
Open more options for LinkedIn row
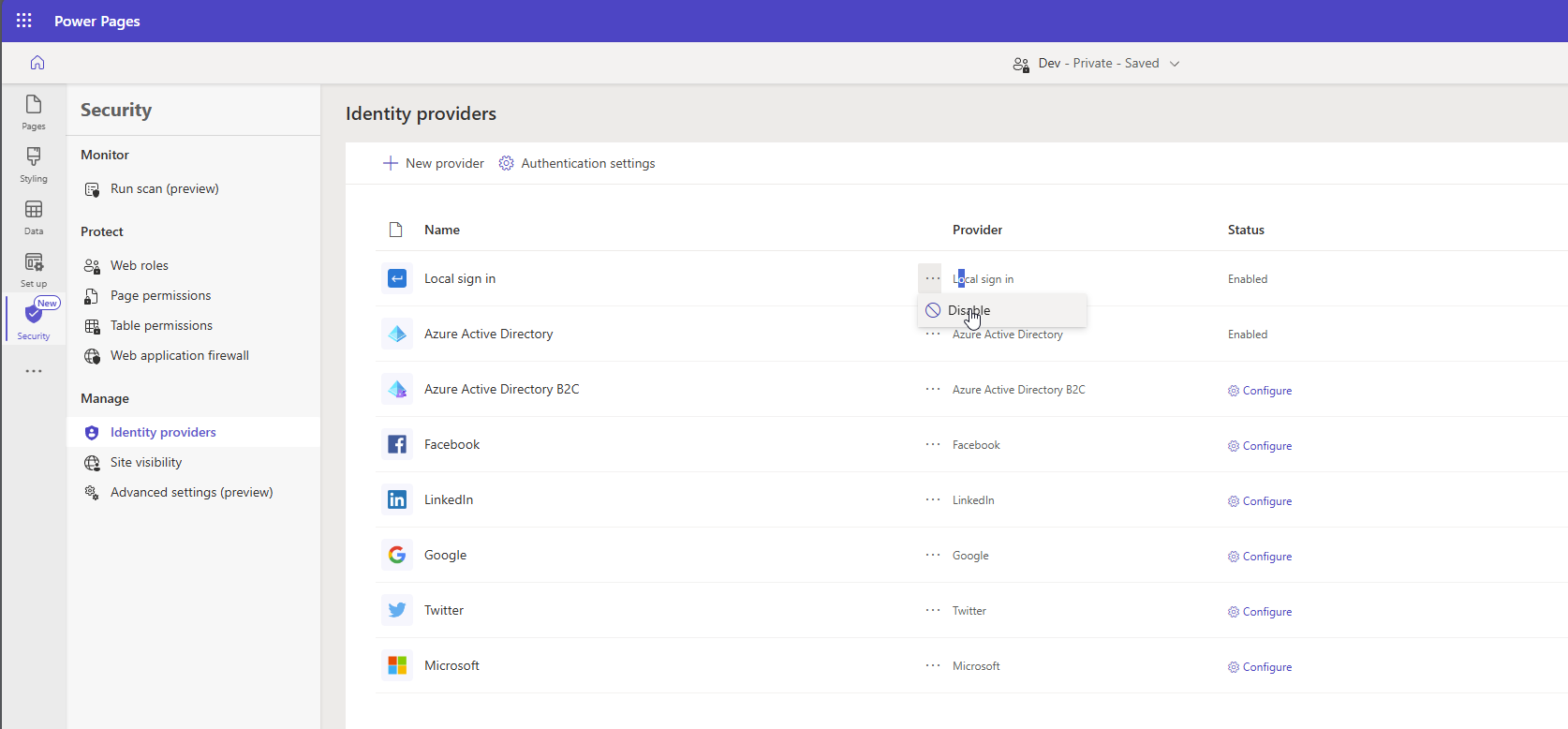pyautogui.click(x=932, y=499)
